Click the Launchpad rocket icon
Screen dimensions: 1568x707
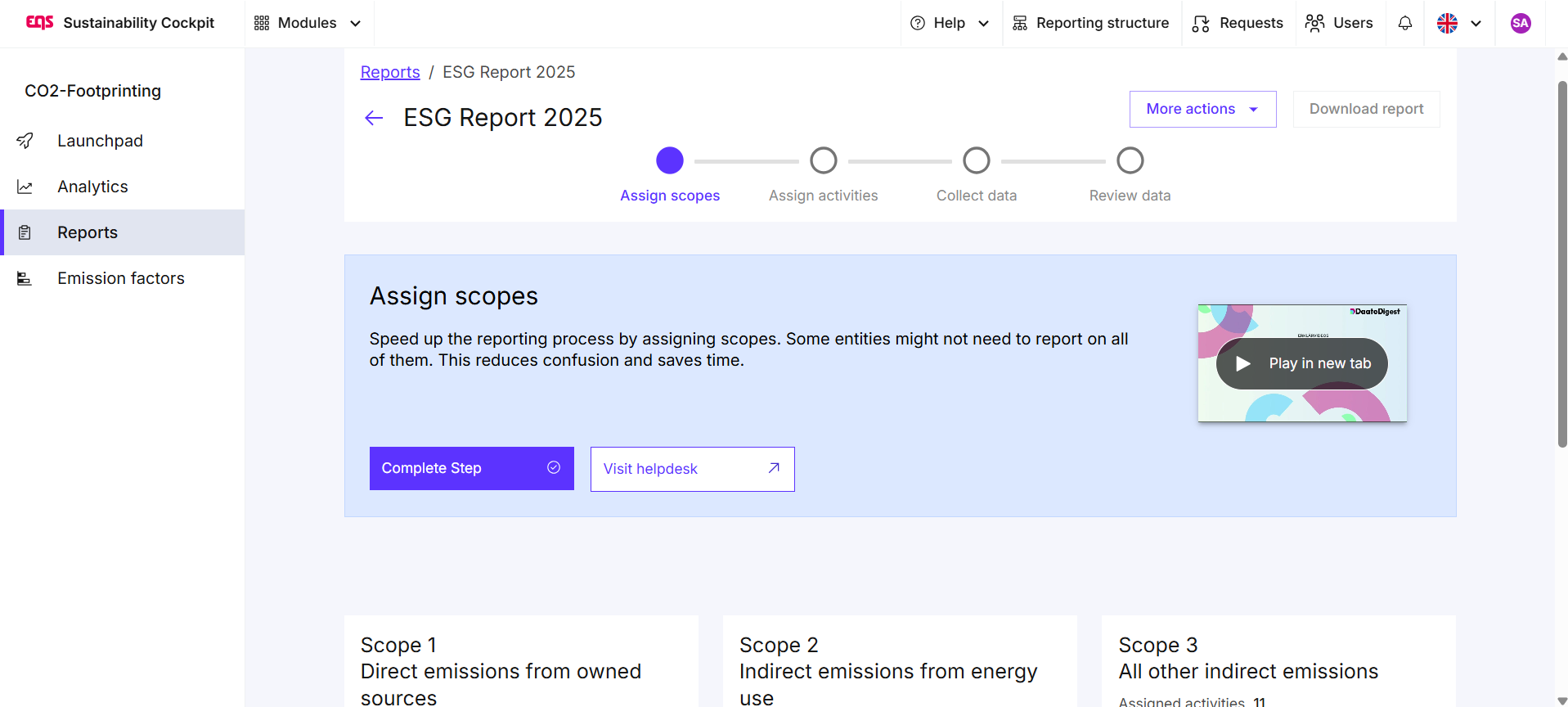pos(25,141)
